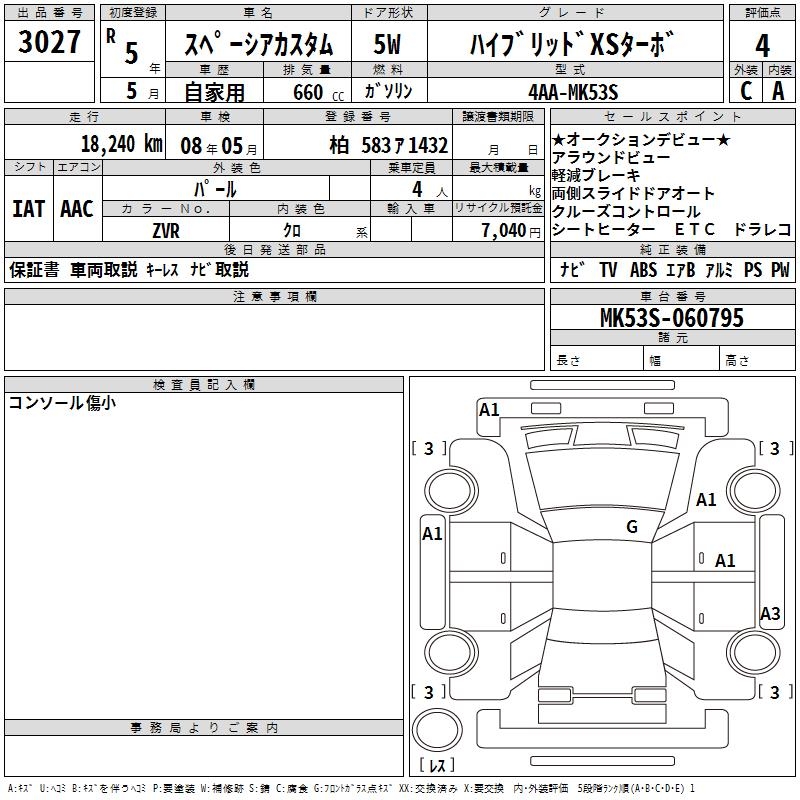Screen dimensions: 800x800
Task: Click the interior color クロ
Action: click(292, 231)
